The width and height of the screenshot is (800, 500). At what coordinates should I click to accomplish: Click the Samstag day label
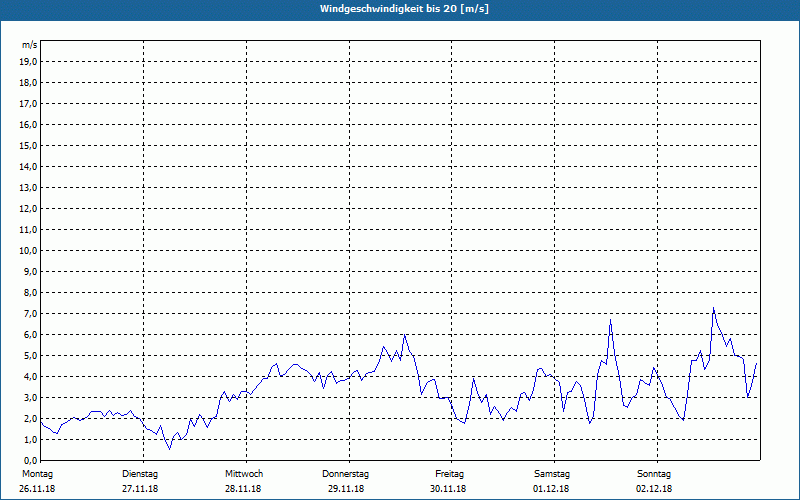[x=552, y=474]
